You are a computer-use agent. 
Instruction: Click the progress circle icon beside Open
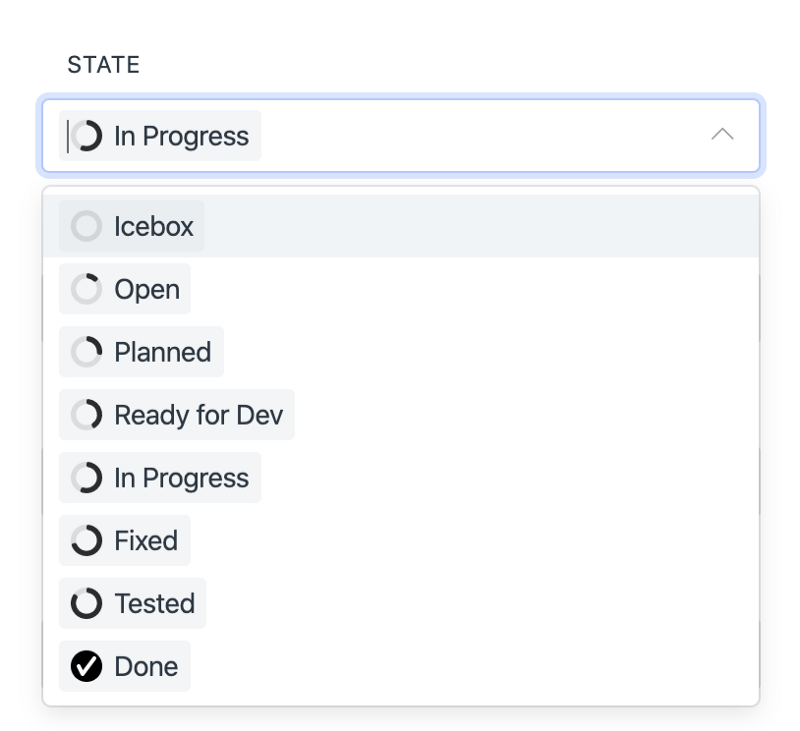click(87, 289)
